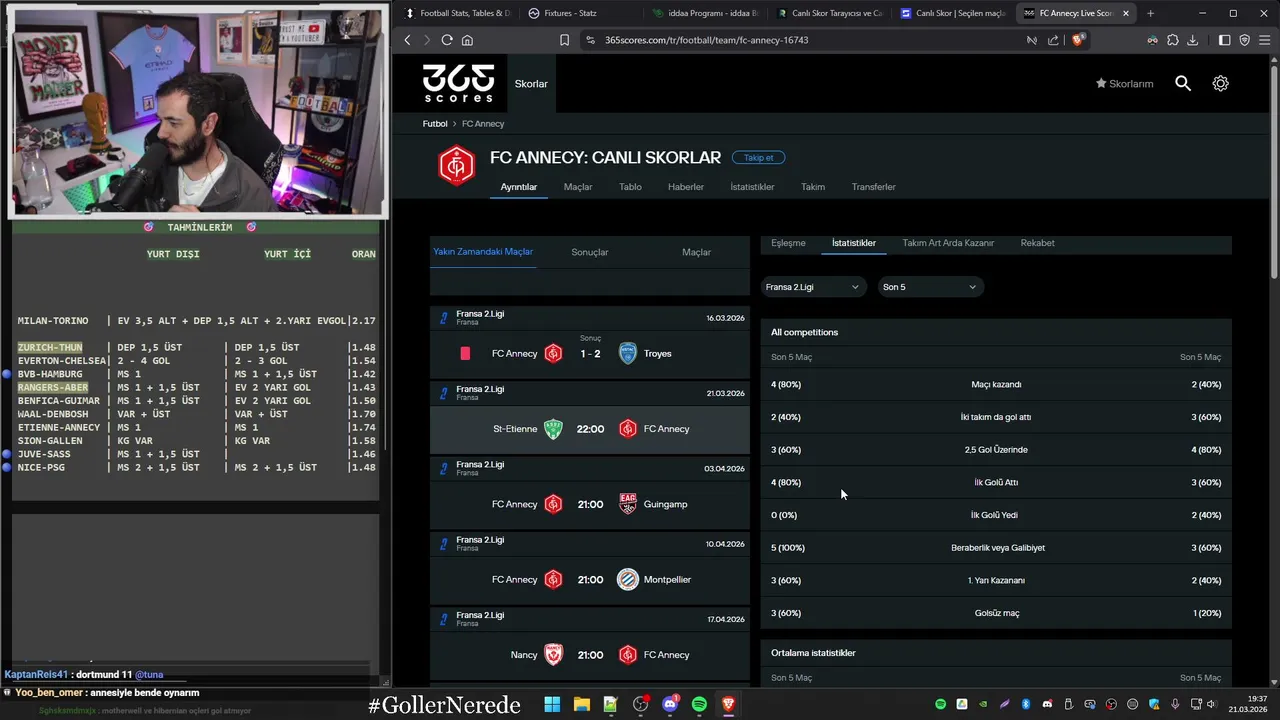
Task: Open a new browser tab
Action: (x=1150, y=13)
